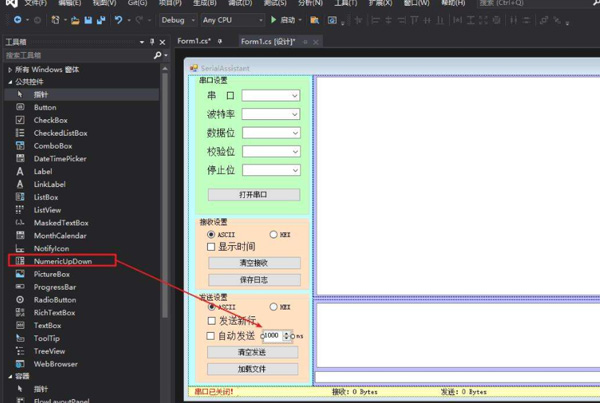Collapse the 公共控件 toolbox group

pos(10,82)
